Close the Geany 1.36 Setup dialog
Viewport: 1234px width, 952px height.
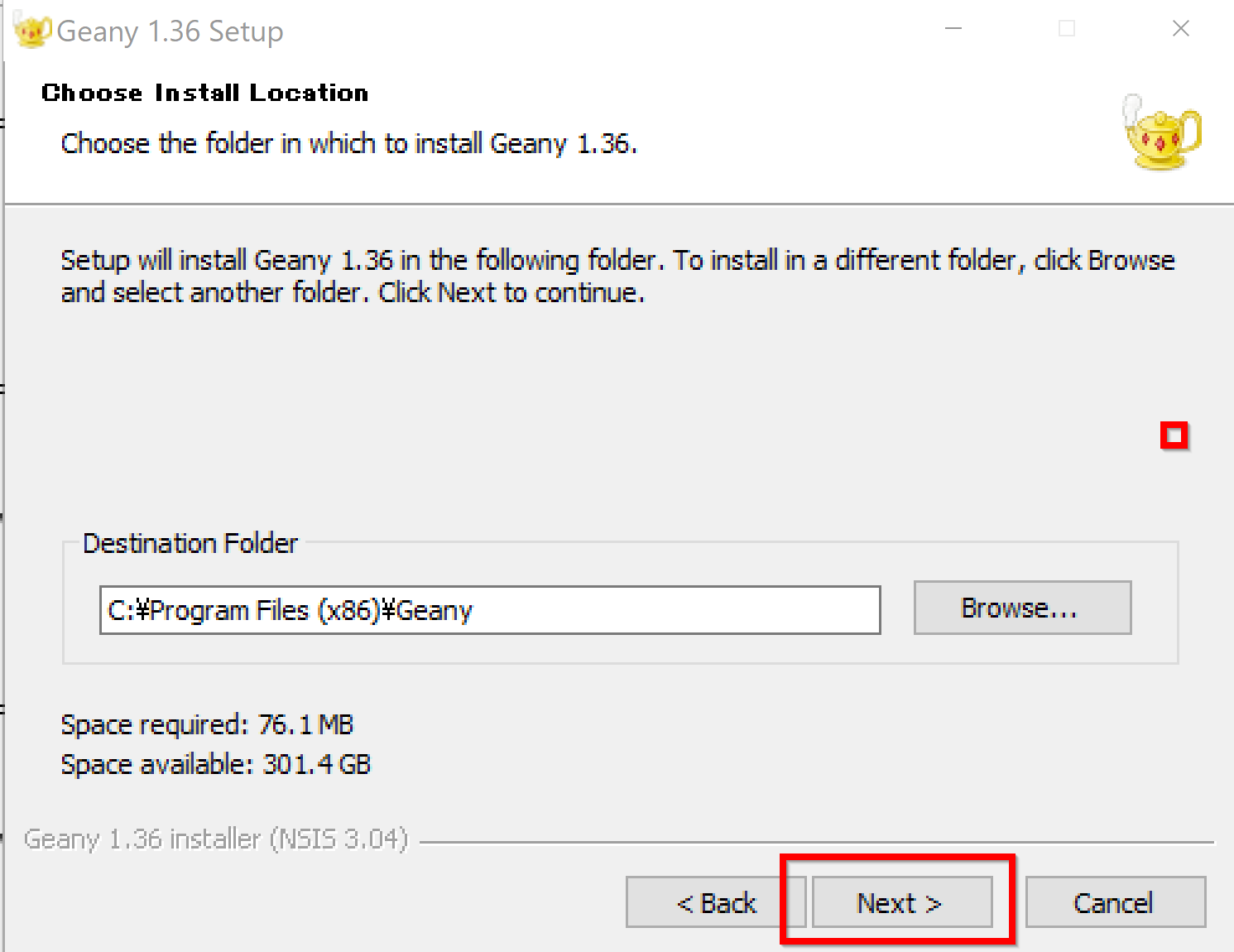[1181, 29]
